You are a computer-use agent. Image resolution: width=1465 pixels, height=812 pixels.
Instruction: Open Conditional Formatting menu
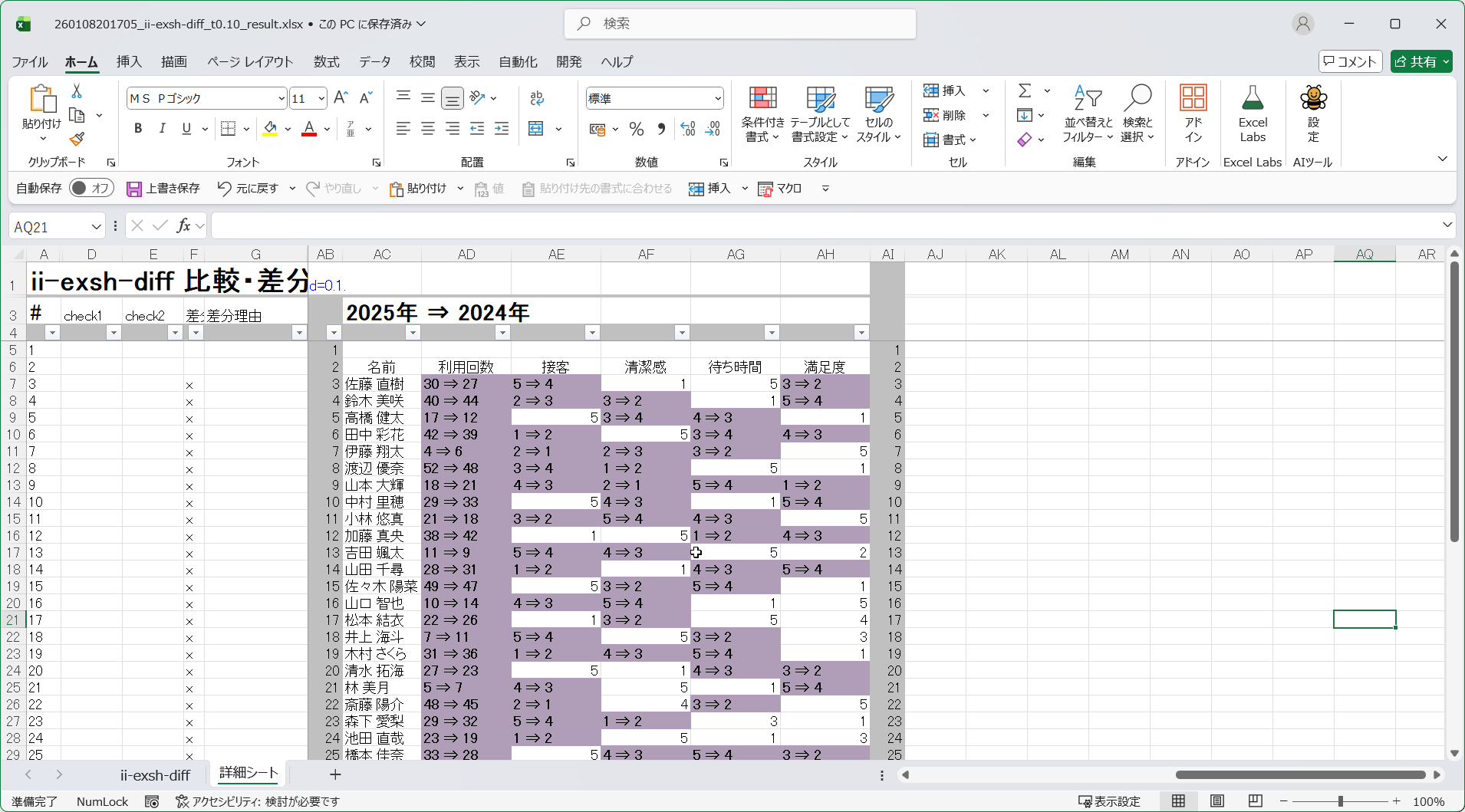[x=763, y=113]
